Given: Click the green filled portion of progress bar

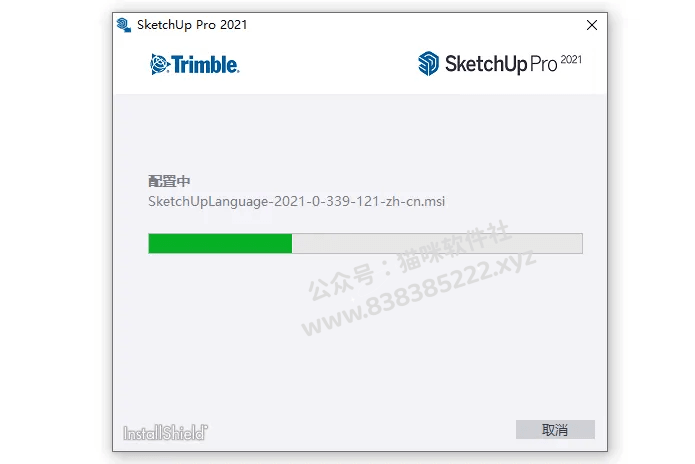Looking at the screenshot, I should click(x=220, y=243).
